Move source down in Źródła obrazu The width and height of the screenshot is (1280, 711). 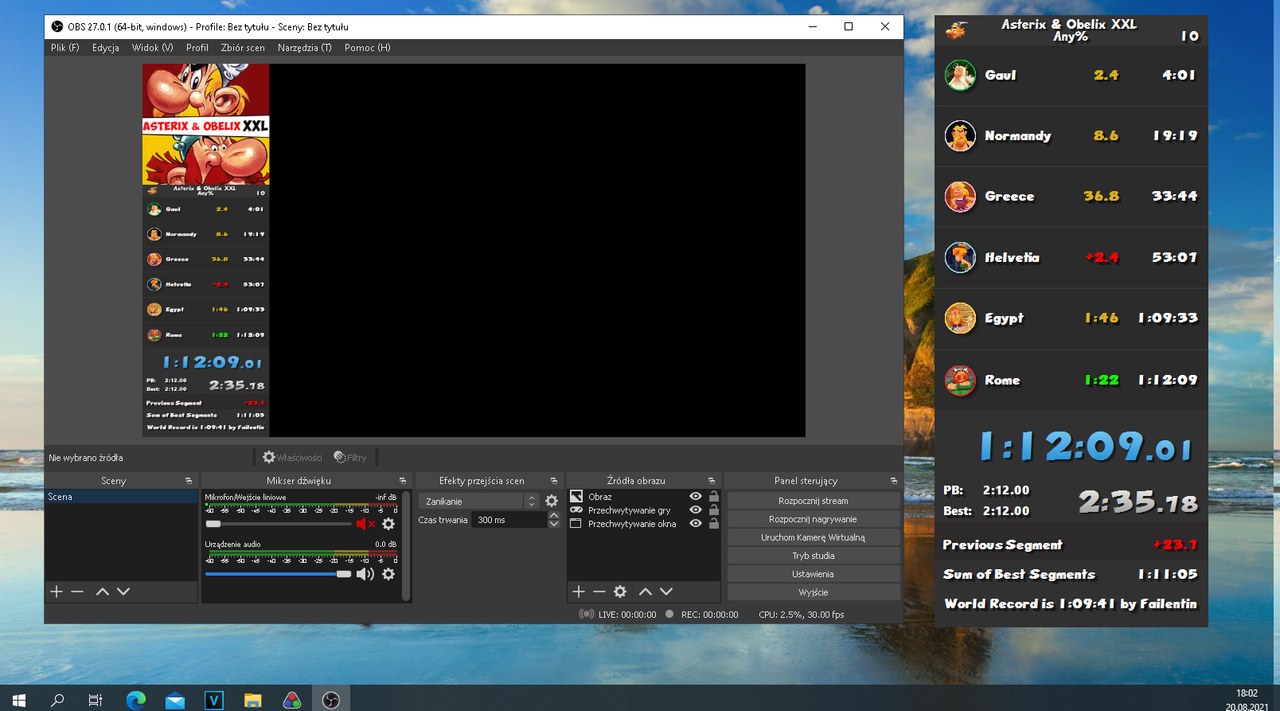666,591
